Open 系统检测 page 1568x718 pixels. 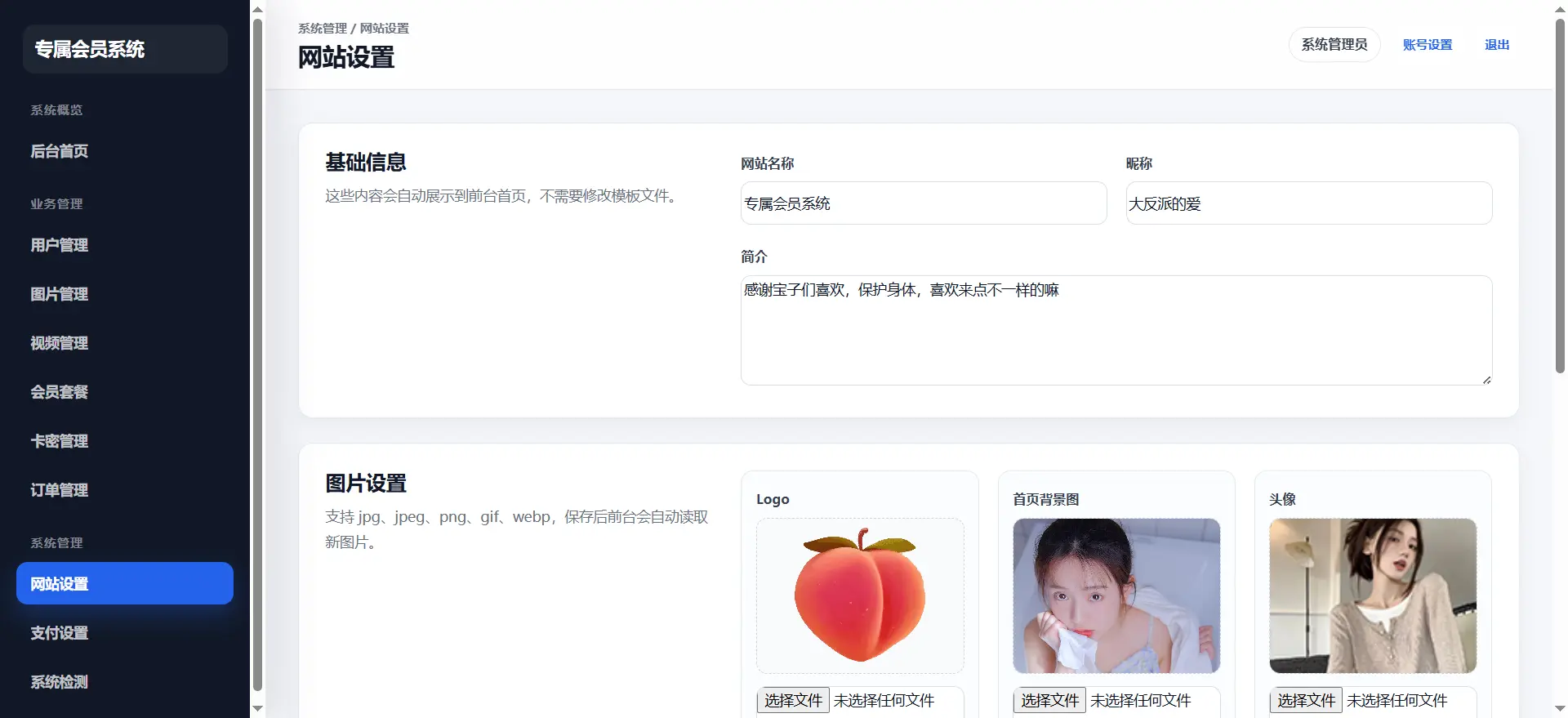click(124, 682)
